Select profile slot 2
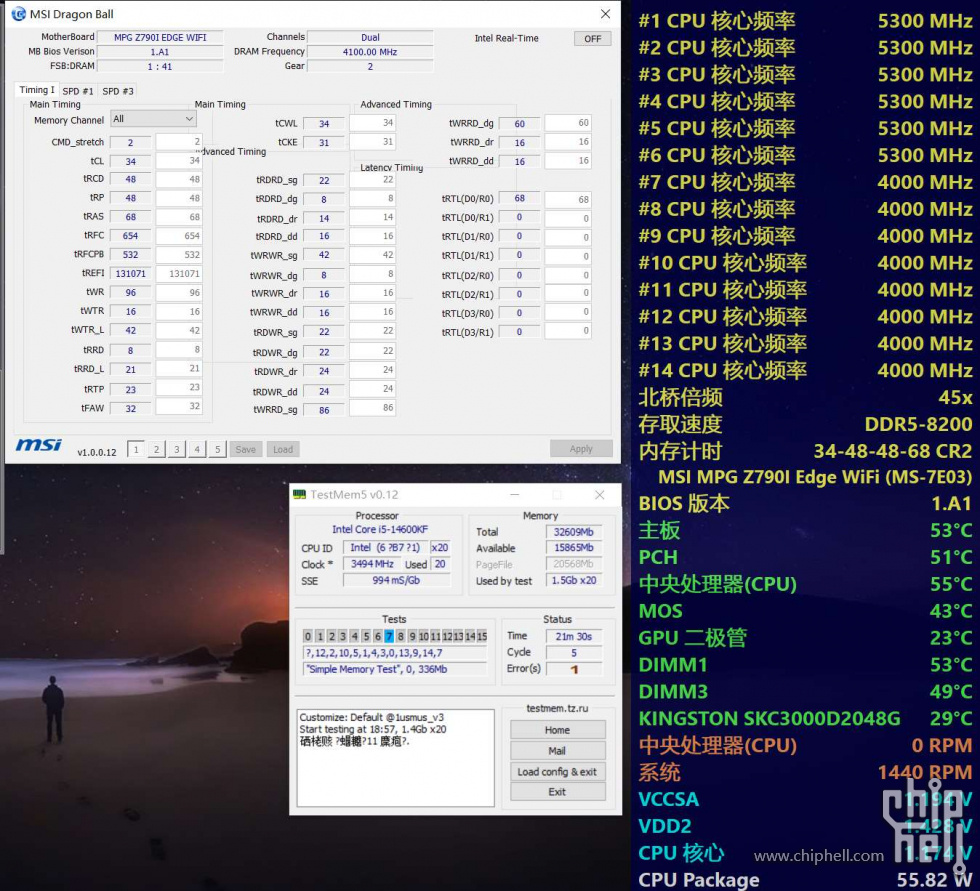The height and width of the screenshot is (891, 980). 156,449
